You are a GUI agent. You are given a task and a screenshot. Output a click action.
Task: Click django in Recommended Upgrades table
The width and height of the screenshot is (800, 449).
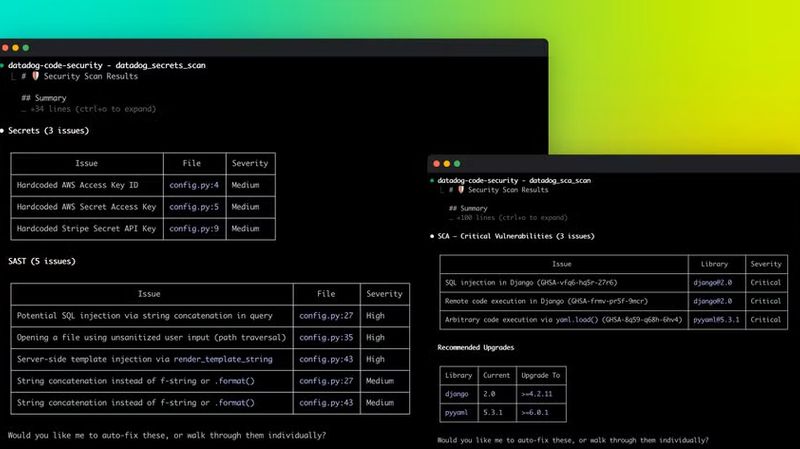point(456,394)
